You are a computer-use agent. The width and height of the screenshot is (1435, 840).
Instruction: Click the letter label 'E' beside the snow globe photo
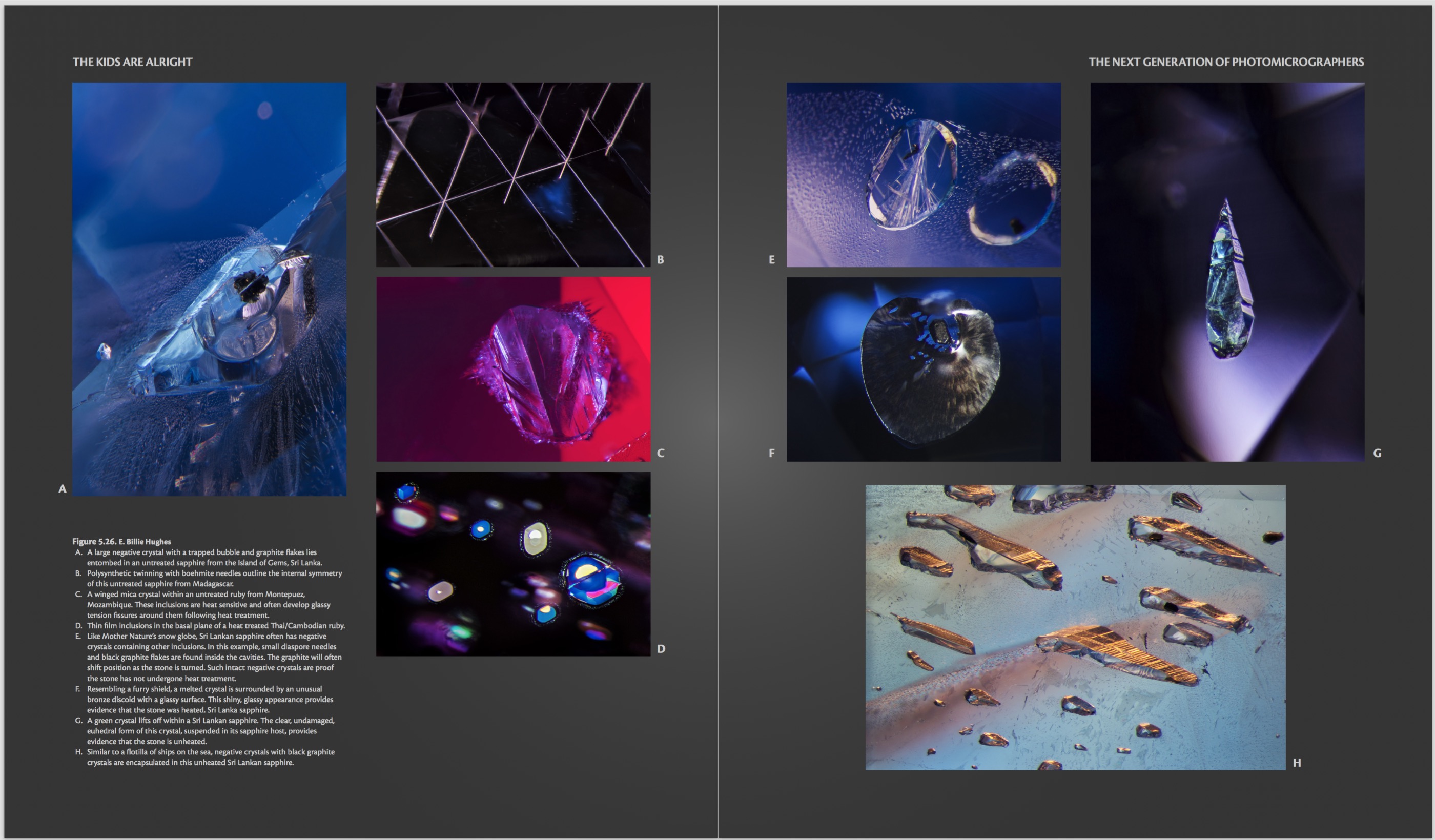(772, 260)
